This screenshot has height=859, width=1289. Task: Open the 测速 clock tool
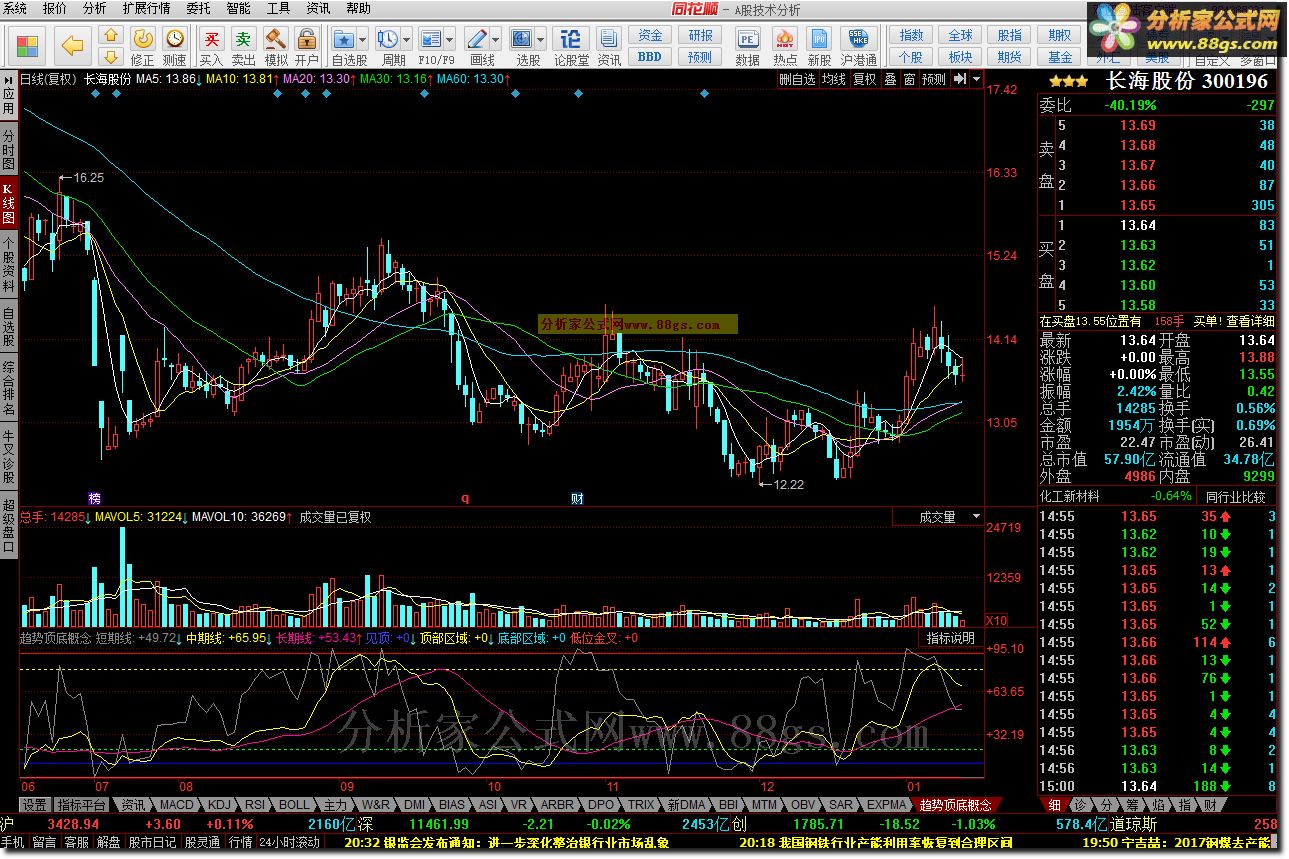175,46
